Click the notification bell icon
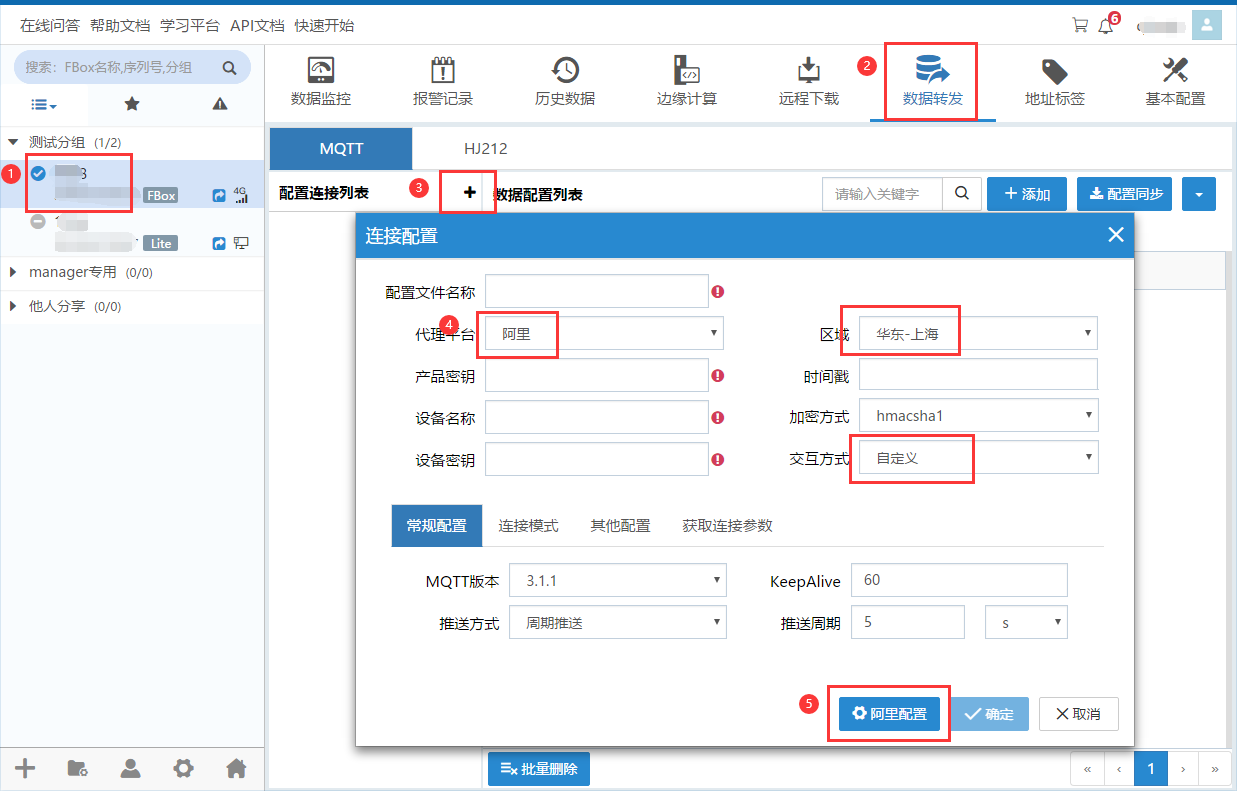Screen dimensions: 1237x791 point(1105,26)
